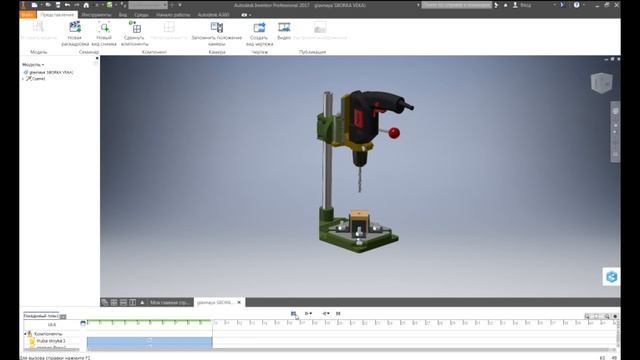Click the arrange horizontally icon below viewport
640x360 pixels.
123,302
